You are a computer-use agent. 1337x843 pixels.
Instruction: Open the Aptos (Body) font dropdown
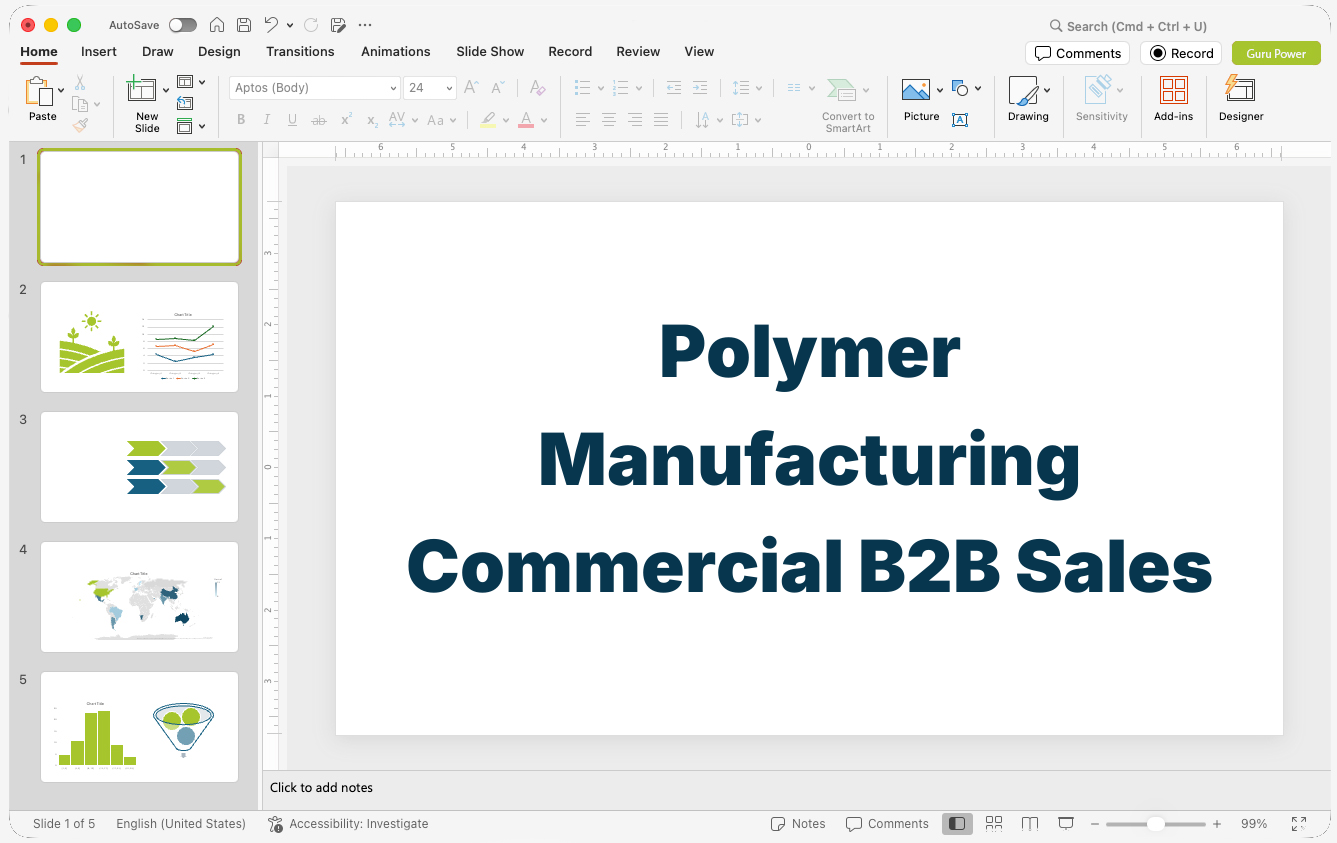pos(393,88)
